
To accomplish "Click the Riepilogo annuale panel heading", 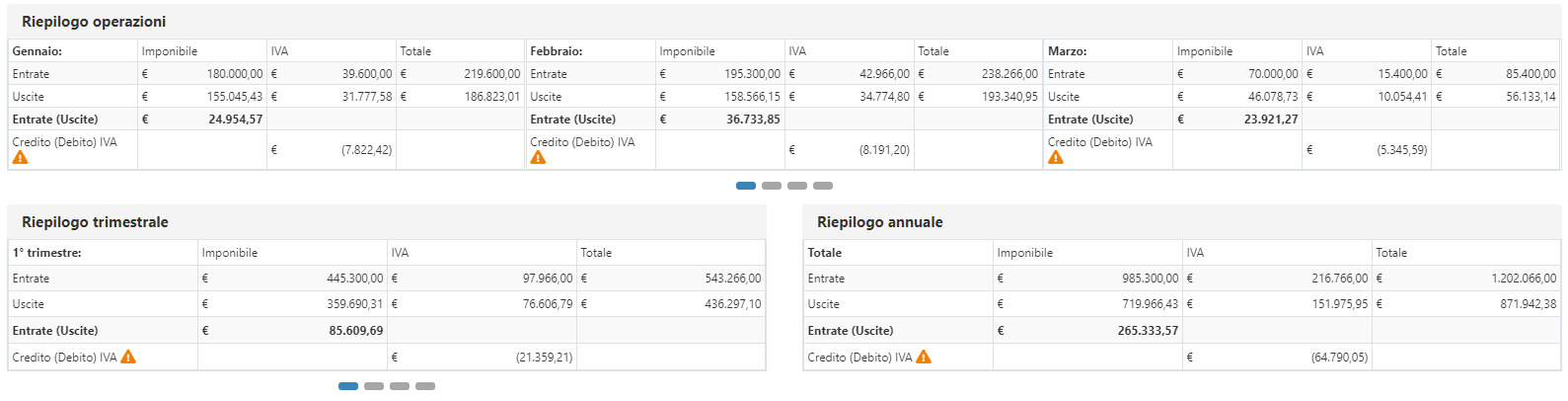I will coord(879,222).
